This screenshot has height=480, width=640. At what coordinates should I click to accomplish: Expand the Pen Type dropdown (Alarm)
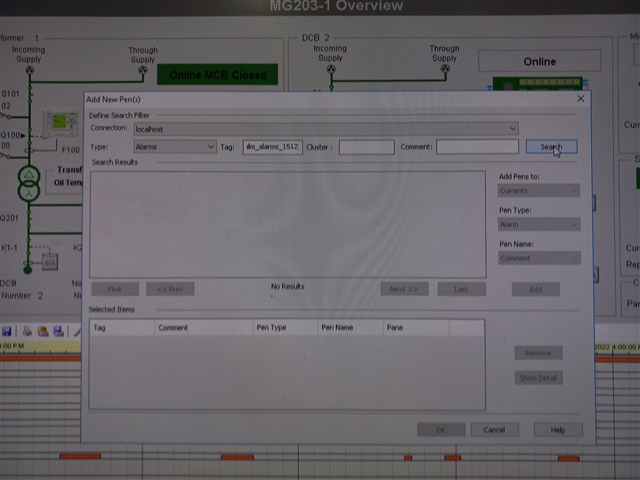(x=539, y=224)
